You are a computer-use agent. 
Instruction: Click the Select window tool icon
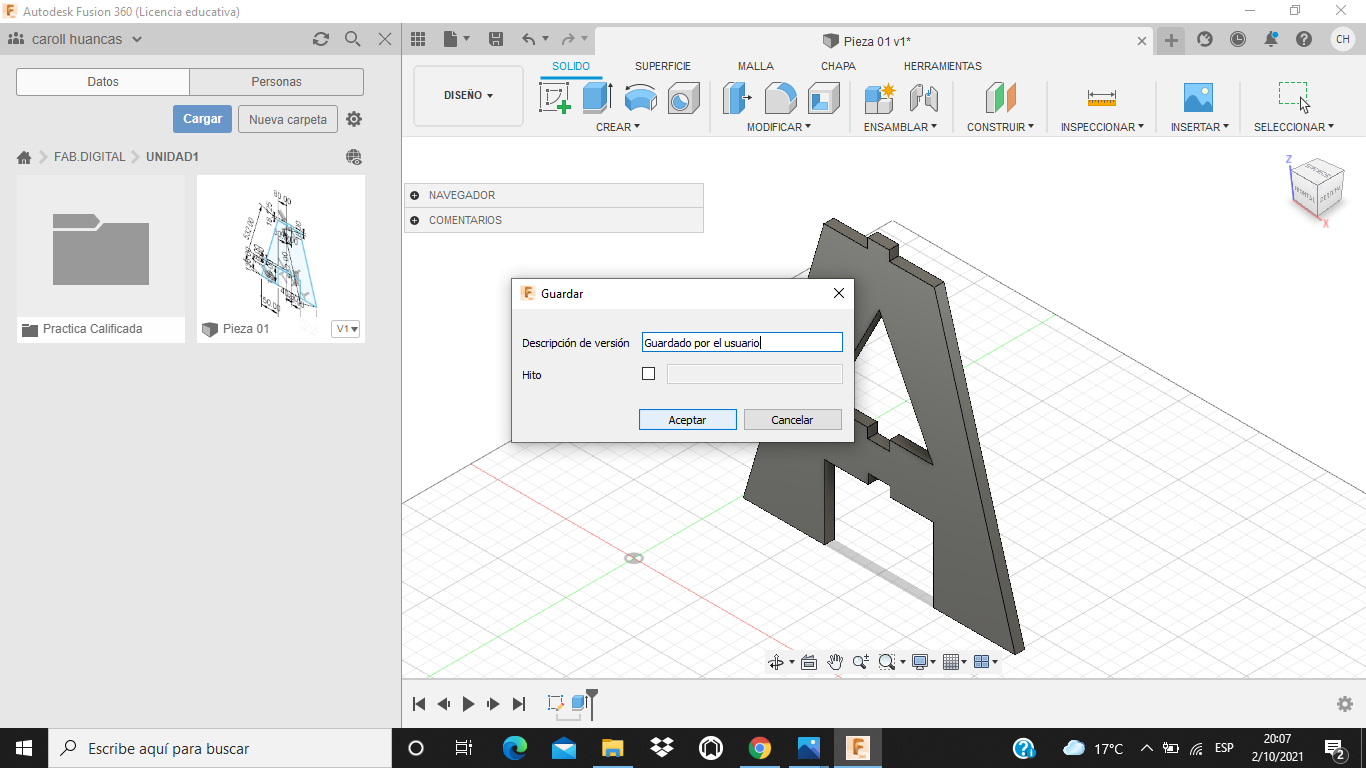pyautogui.click(x=1294, y=98)
